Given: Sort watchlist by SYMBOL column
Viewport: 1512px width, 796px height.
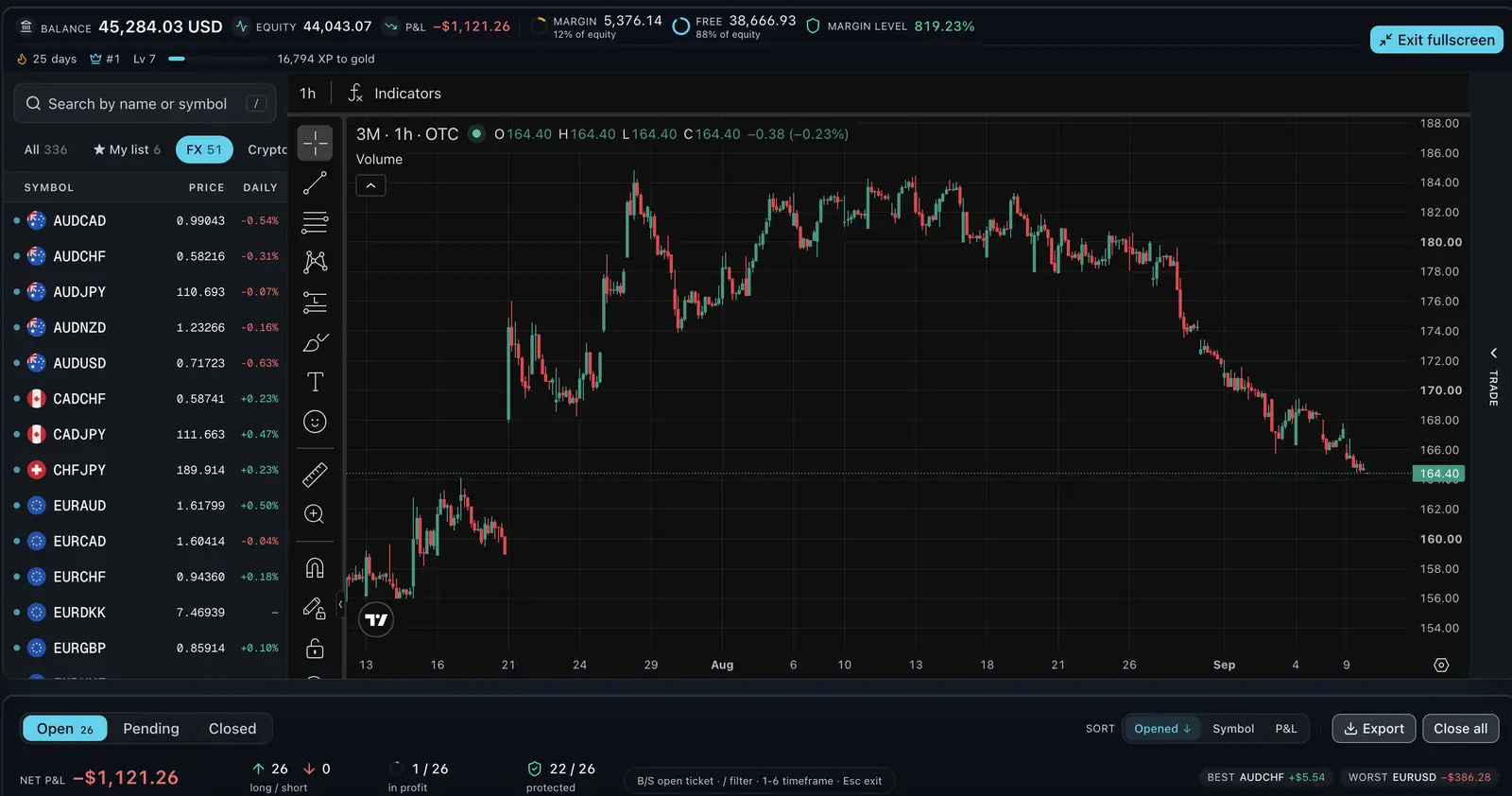Looking at the screenshot, I should point(48,187).
